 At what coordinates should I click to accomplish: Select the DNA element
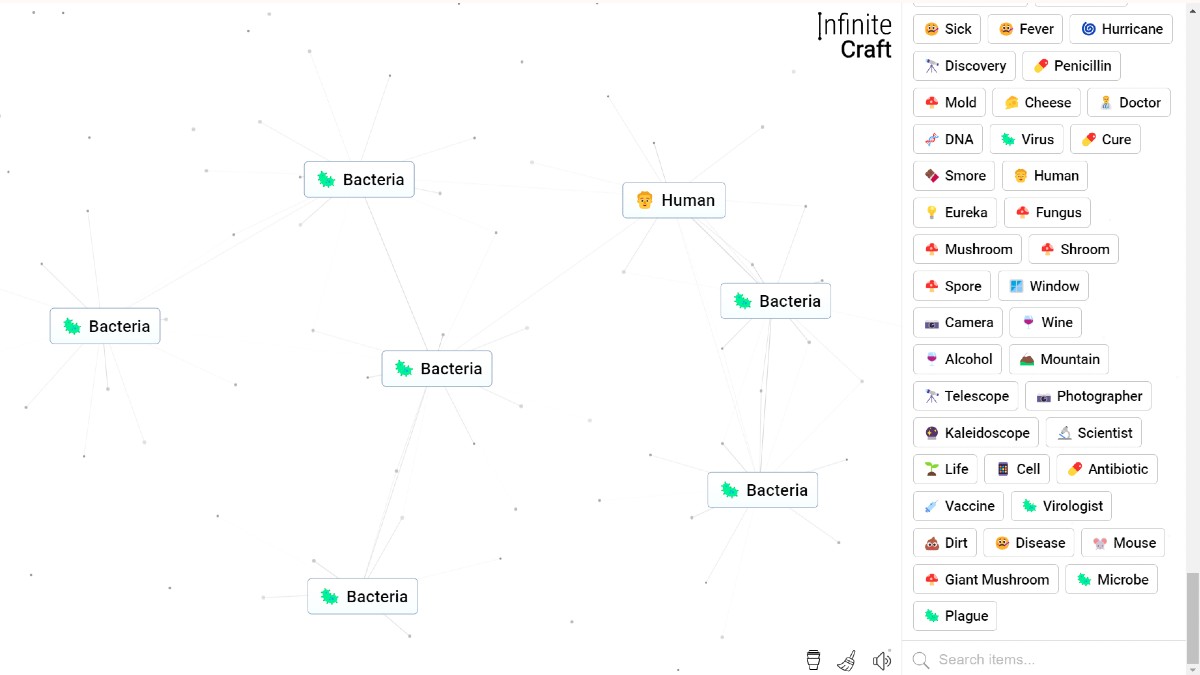(x=948, y=139)
